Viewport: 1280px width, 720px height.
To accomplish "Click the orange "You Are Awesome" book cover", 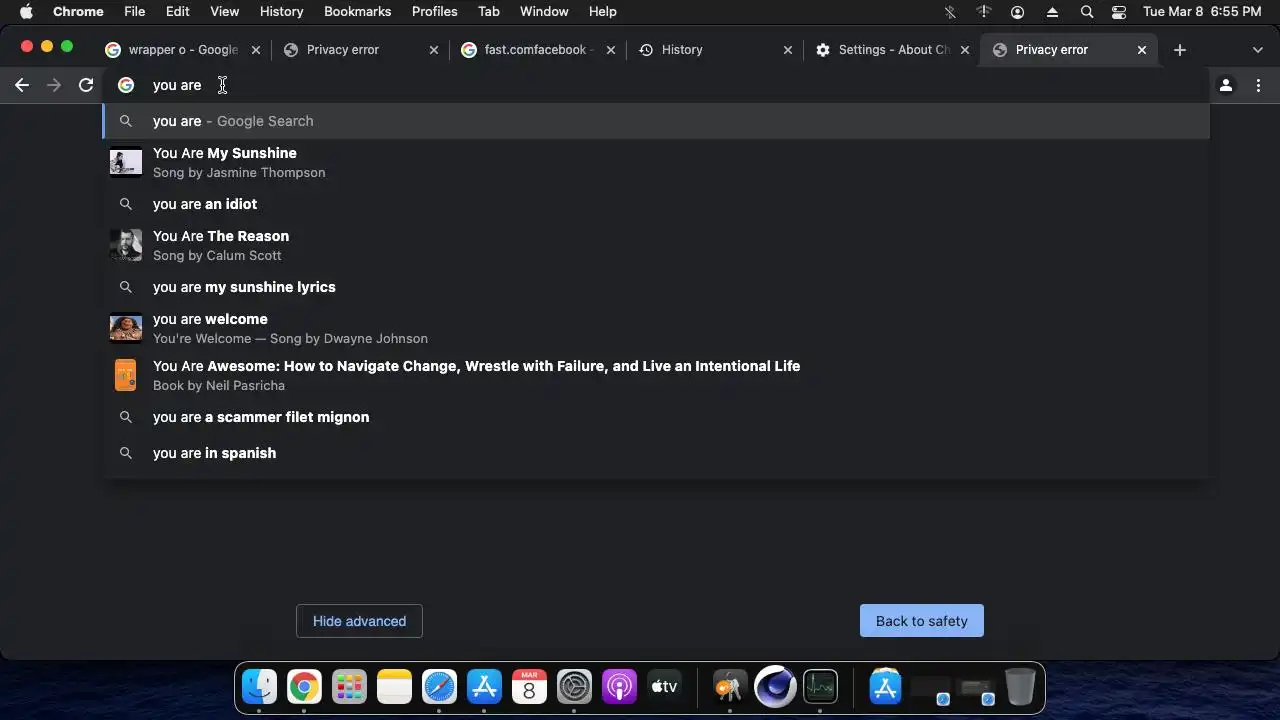I will pyautogui.click(x=125, y=375).
